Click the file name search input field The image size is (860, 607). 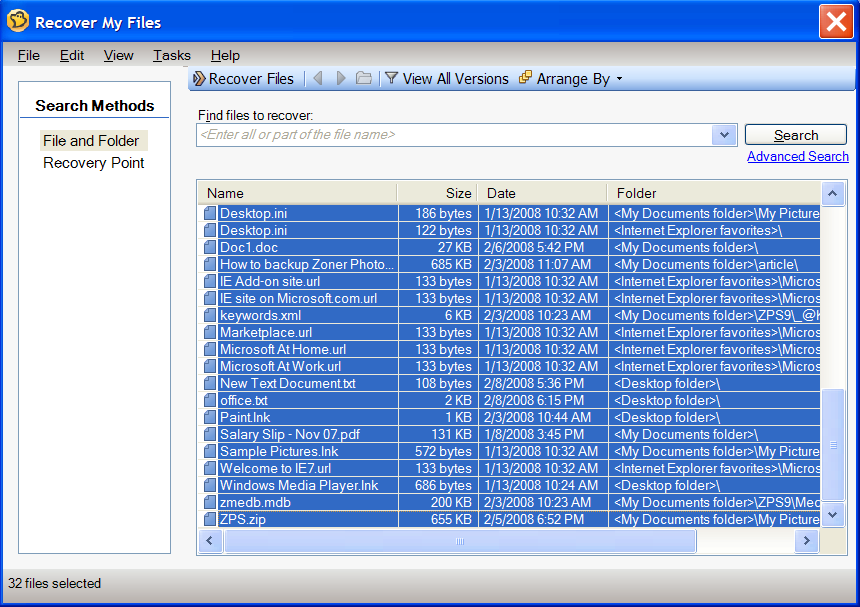(454, 135)
